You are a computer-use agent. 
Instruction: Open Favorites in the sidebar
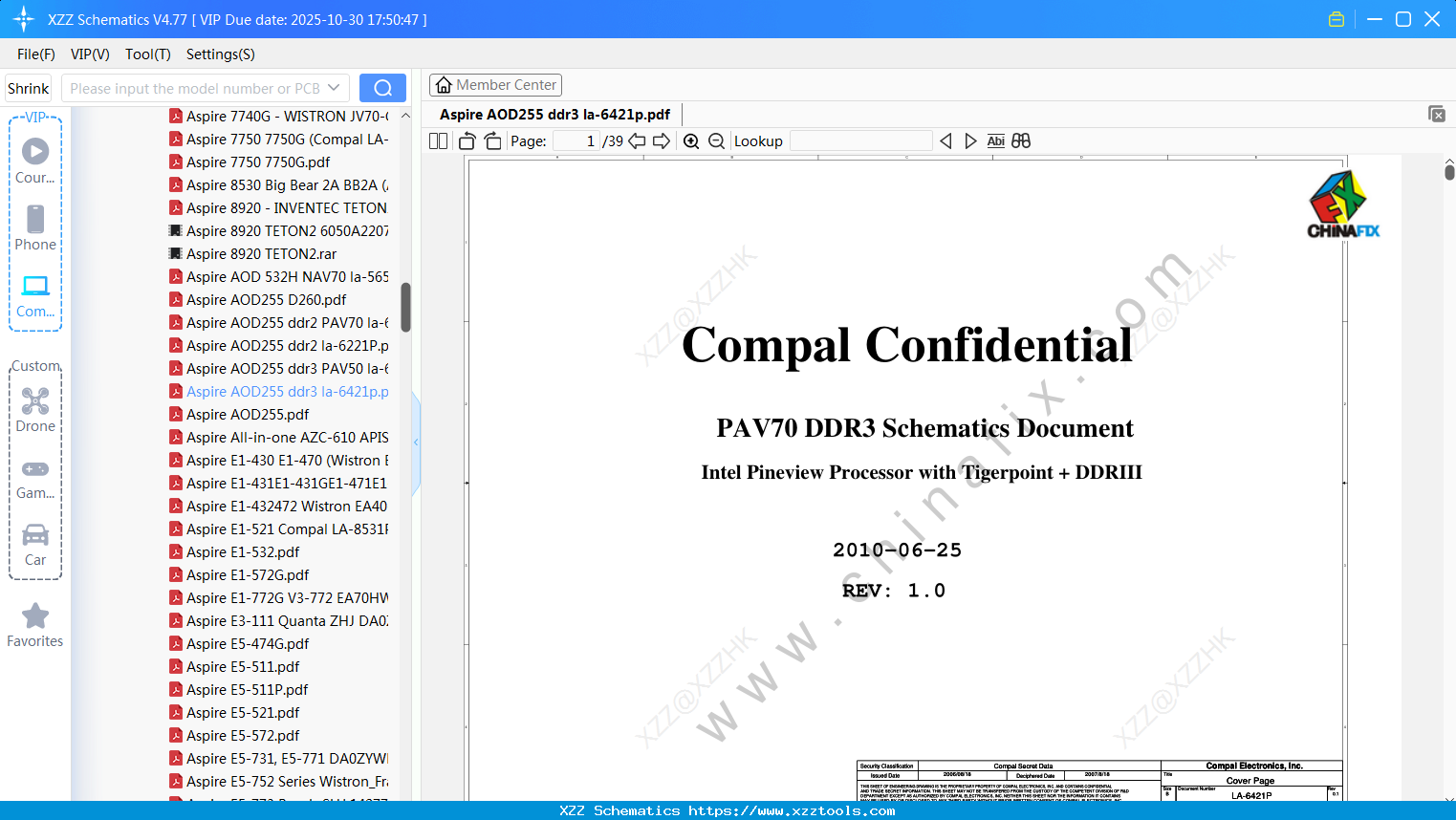(x=35, y=626)
